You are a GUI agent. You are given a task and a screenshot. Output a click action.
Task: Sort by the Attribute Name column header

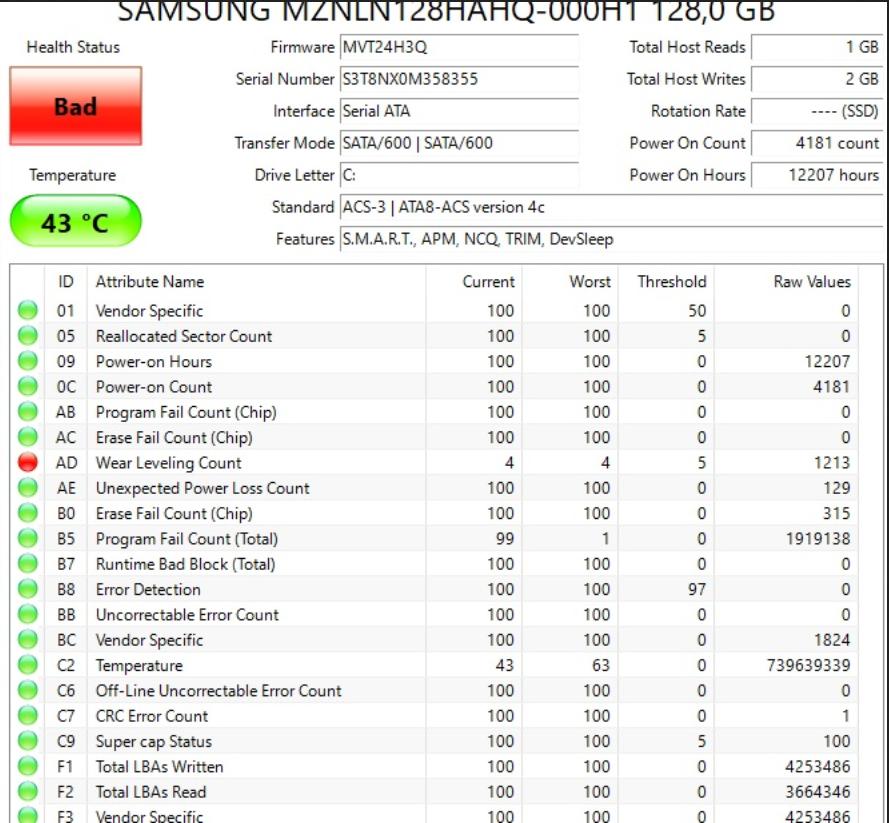click(150, 282)
